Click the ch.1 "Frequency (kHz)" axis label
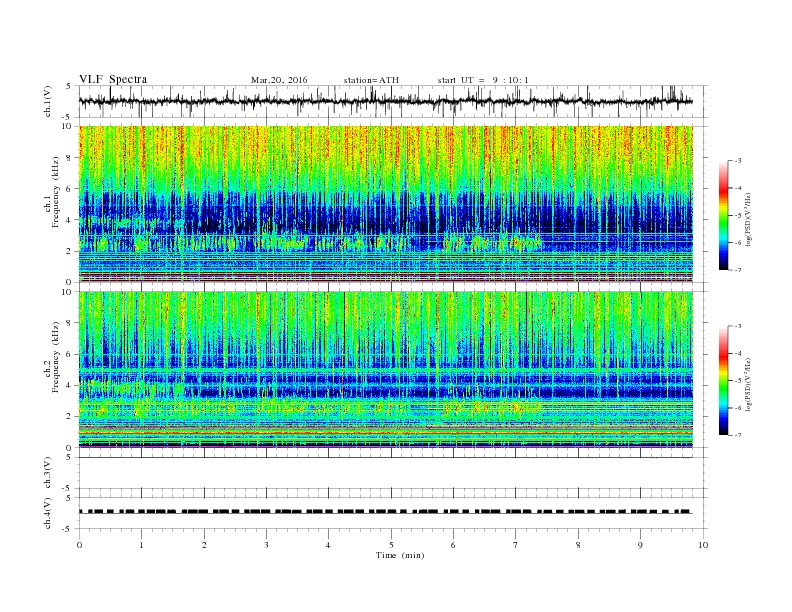This screenshot has width=792, height=612. tap(55, 192)
